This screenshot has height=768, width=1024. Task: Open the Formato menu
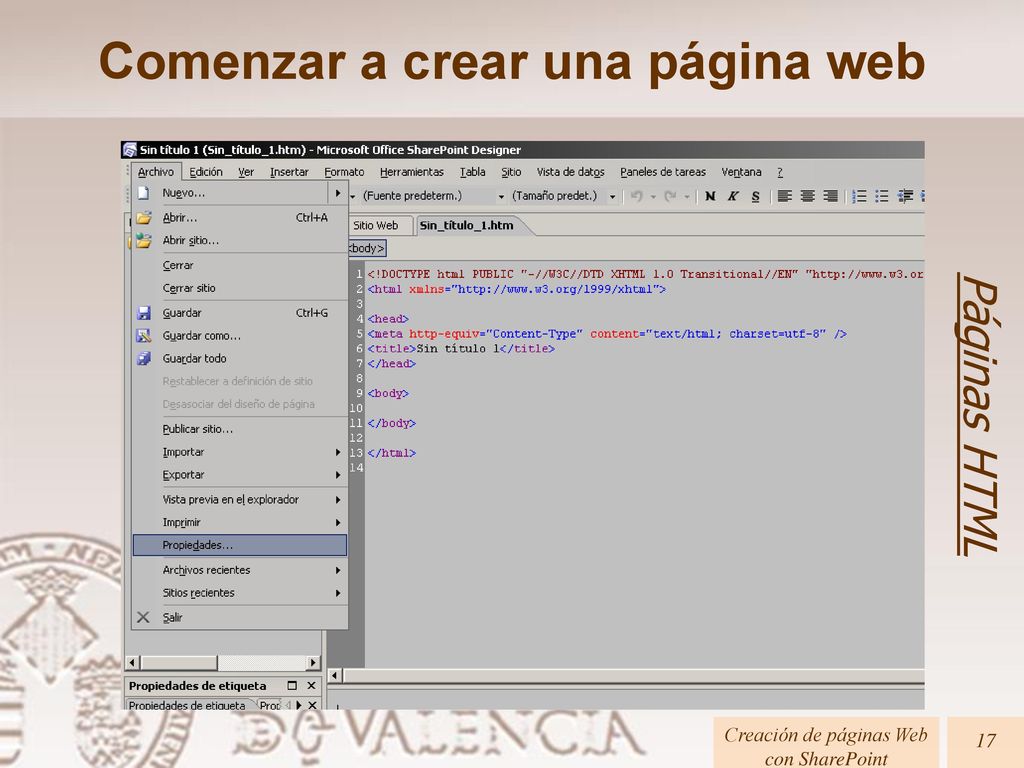pos(344,172)
